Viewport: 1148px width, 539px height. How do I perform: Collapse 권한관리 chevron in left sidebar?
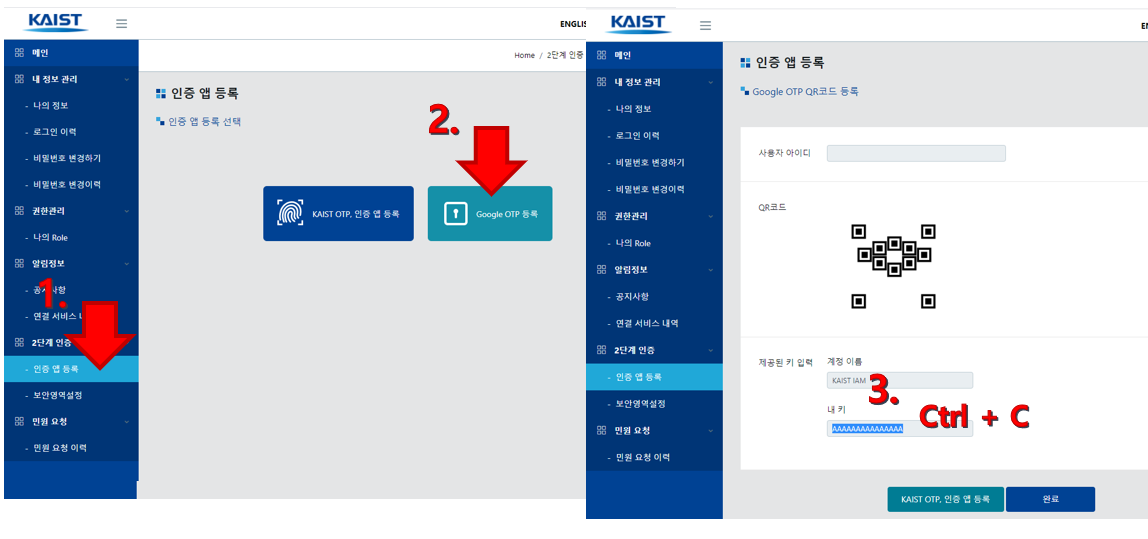coord(126,211)
